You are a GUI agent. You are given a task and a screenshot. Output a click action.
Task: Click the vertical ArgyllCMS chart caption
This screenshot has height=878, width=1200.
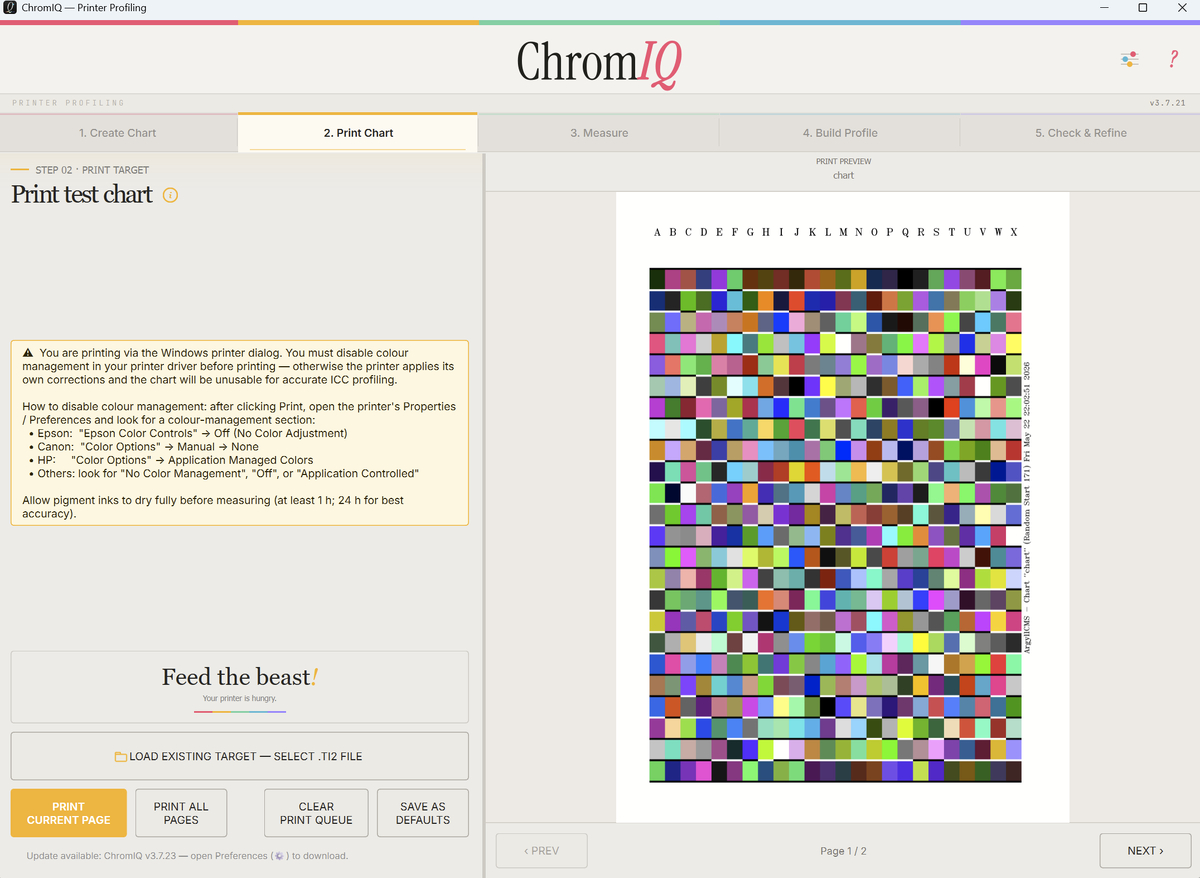click(1027, 507)
